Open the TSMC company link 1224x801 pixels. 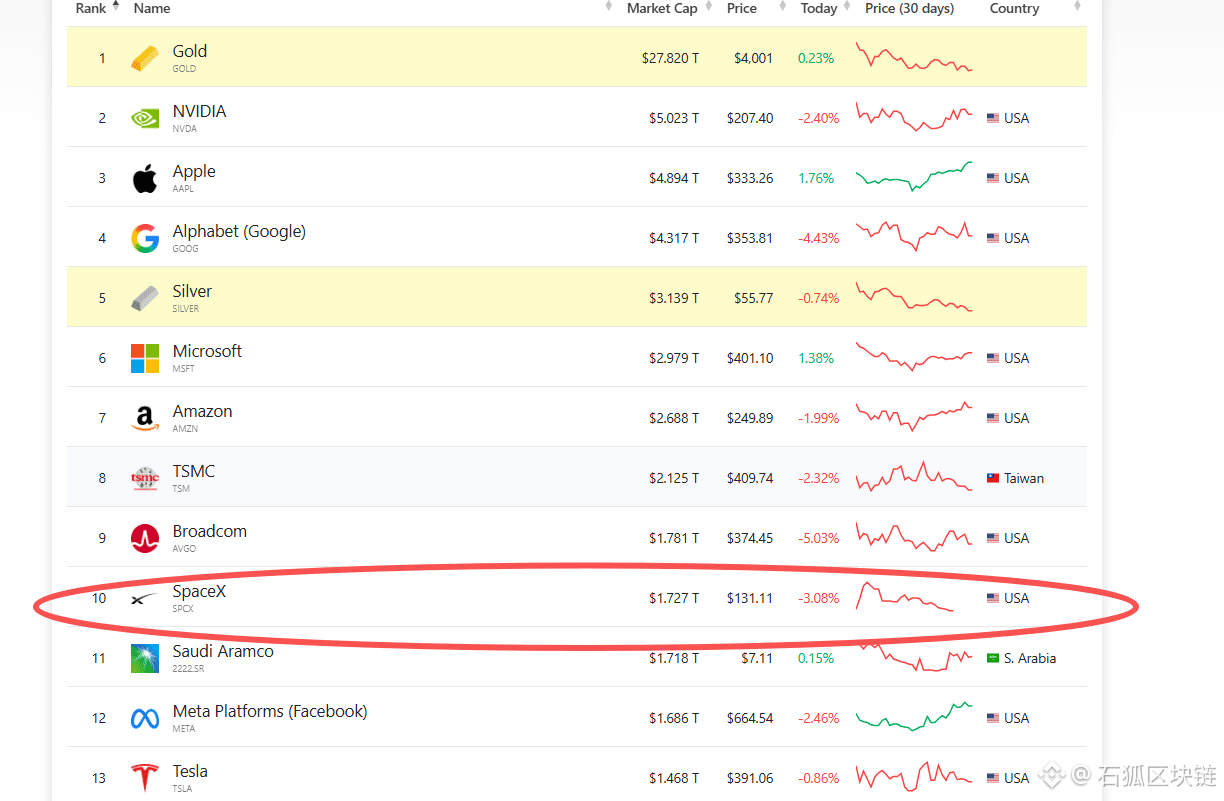[x=193, y=471]
